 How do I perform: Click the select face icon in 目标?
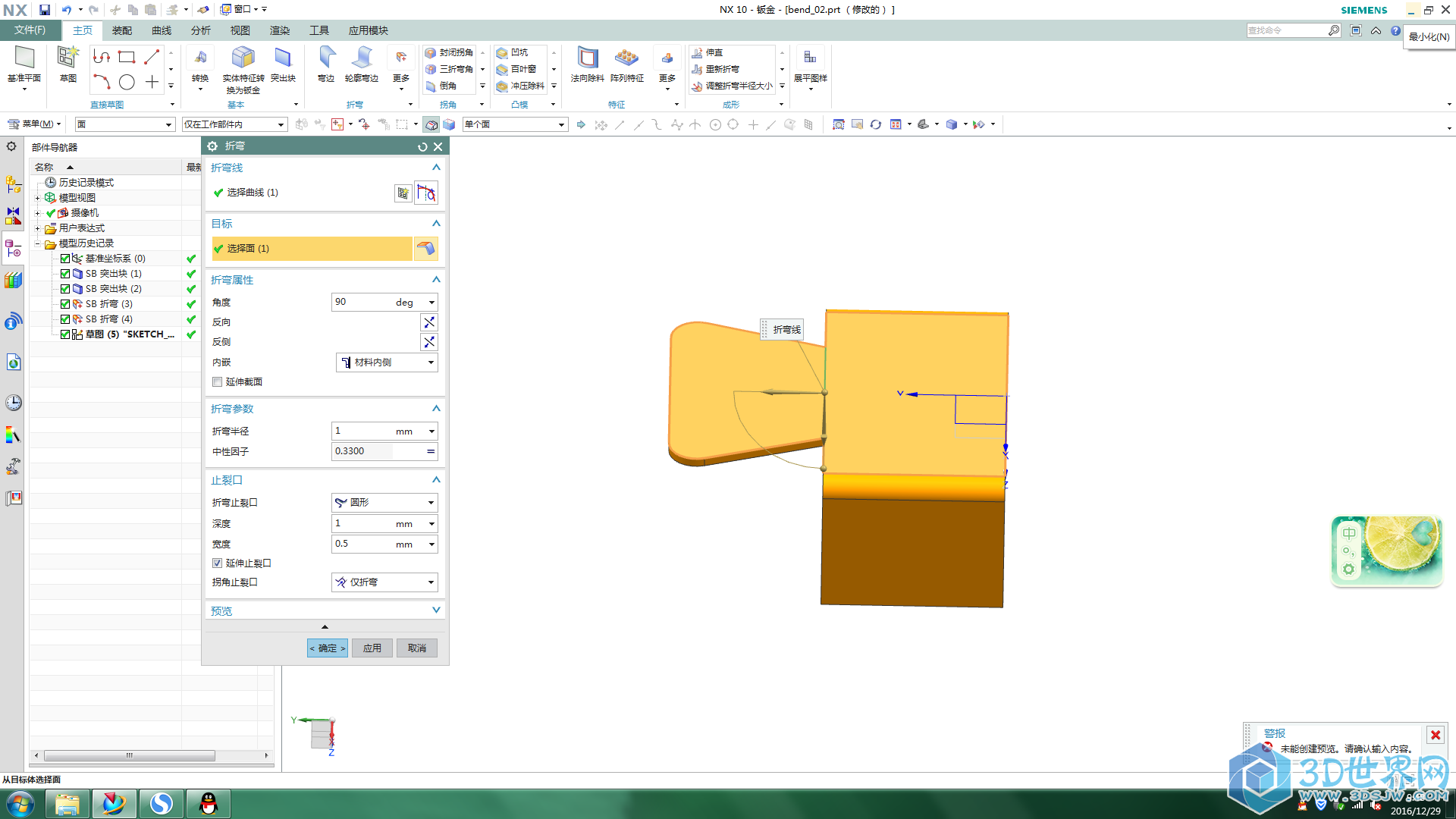[426, 249]
